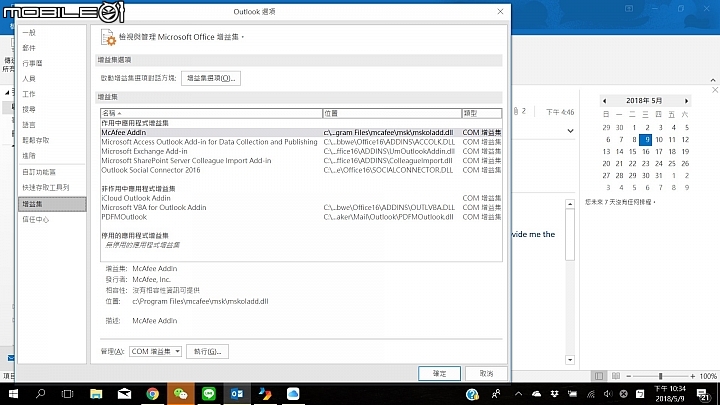
Task: Open the Mail app from the taskbar
Action: pos(124,394)
